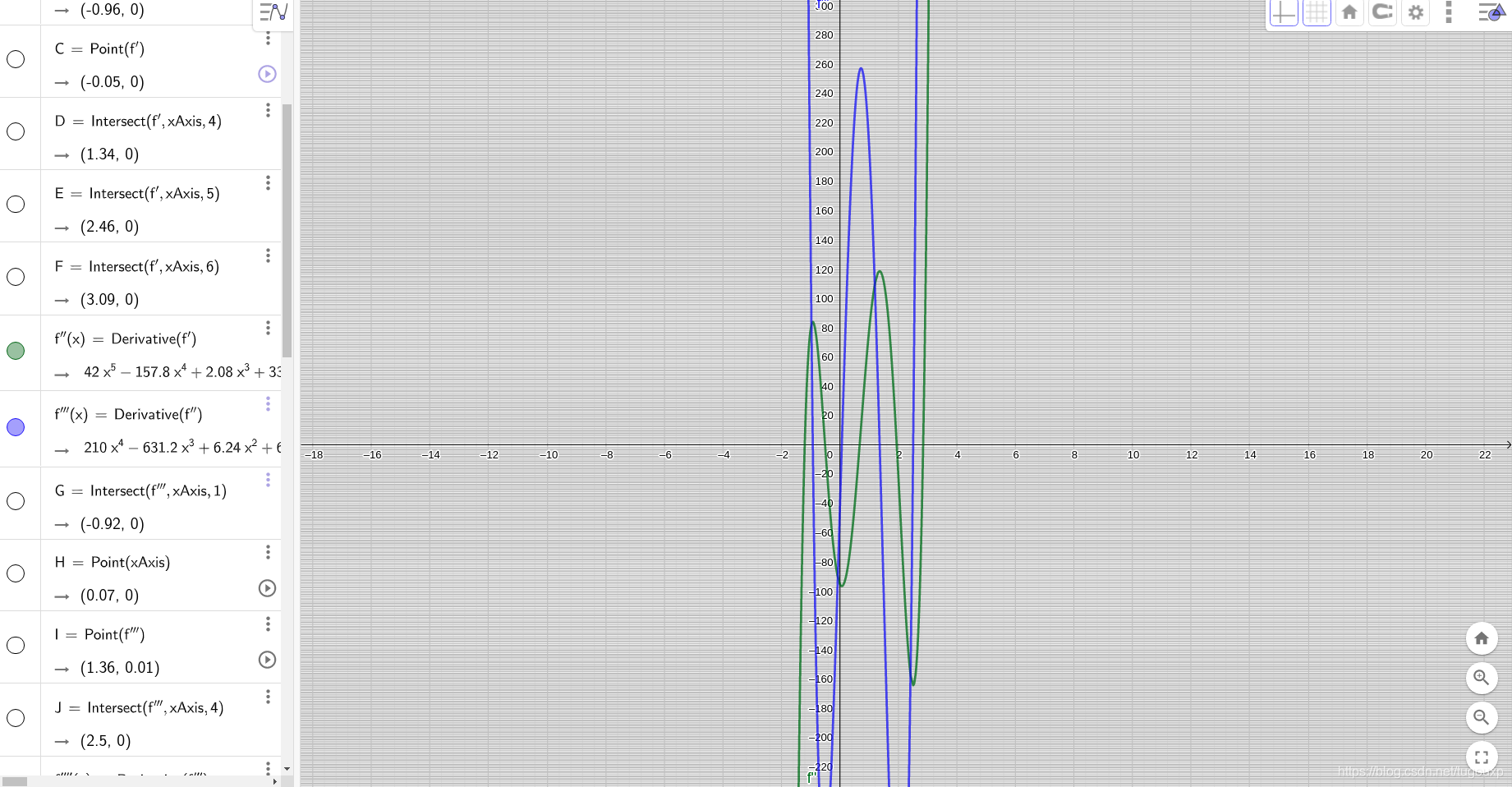Enter fullscreen mode

pos(1482,757)
